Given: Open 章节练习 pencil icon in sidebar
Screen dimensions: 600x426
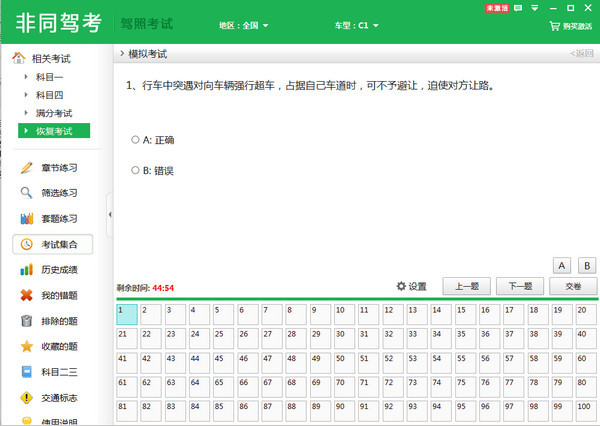Looking at the screenshot, I should coord(26,167).
